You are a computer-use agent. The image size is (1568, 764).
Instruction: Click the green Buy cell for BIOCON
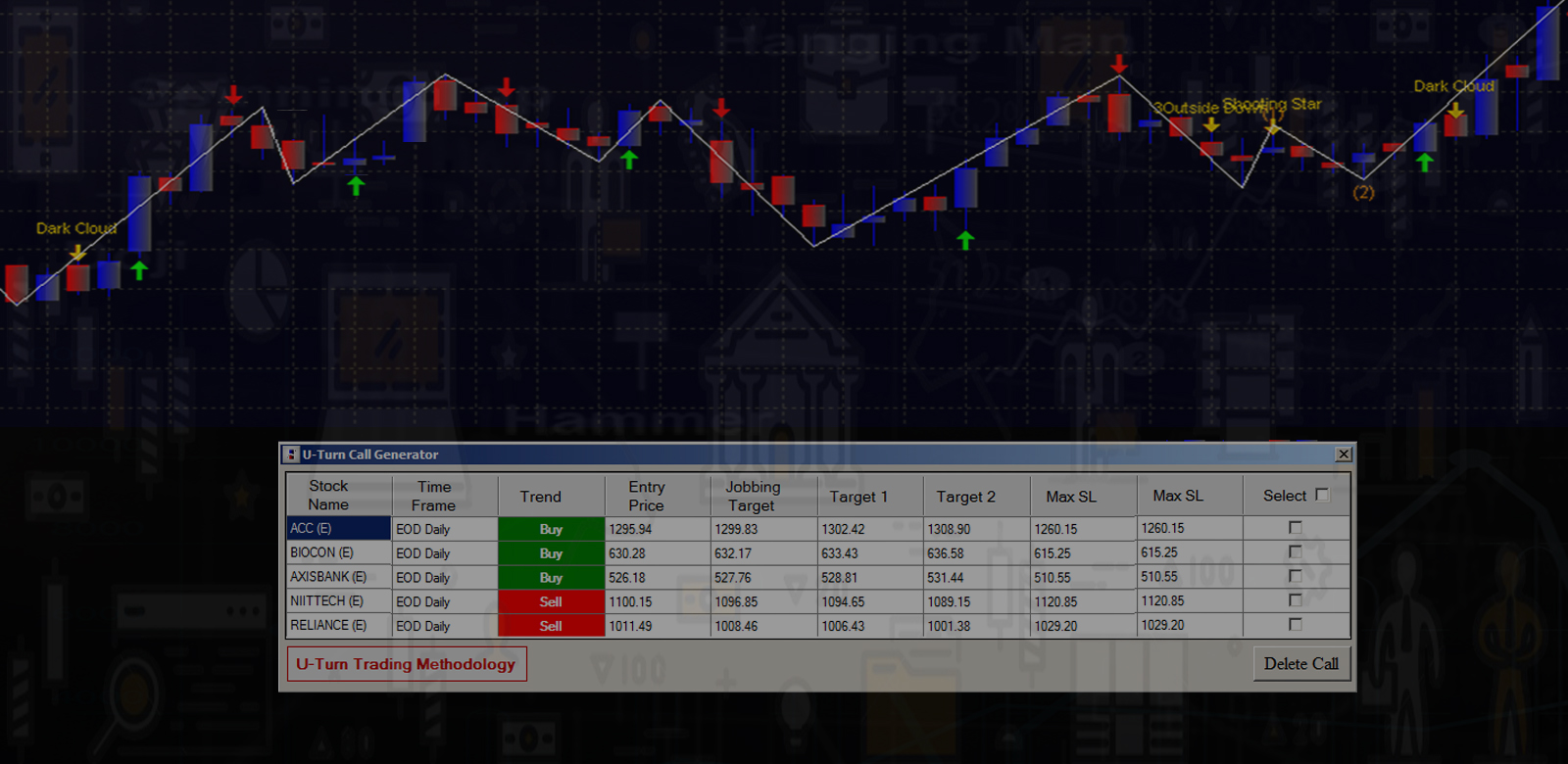[x=551, y=553]
